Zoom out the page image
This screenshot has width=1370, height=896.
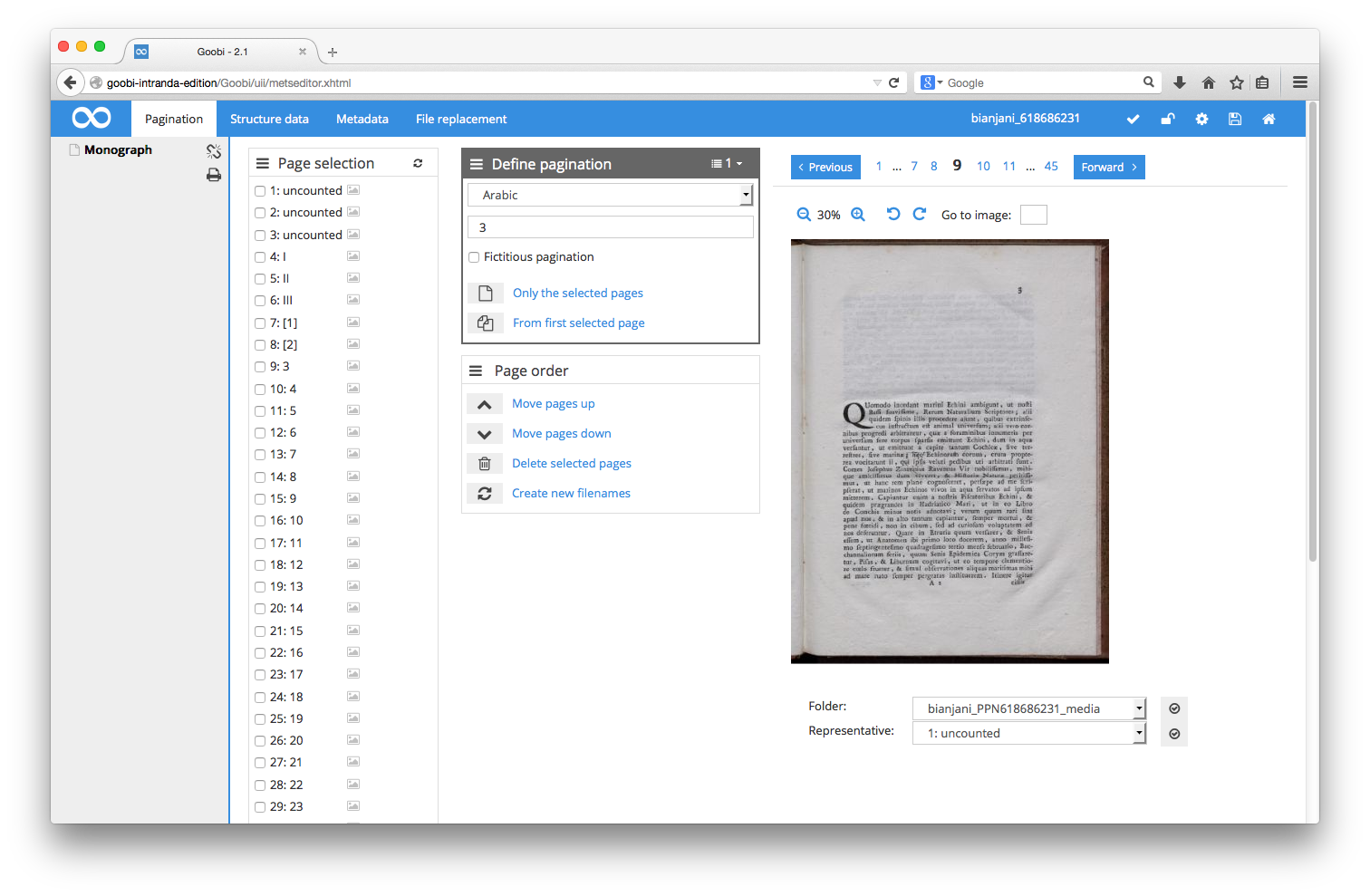[804, 215]
